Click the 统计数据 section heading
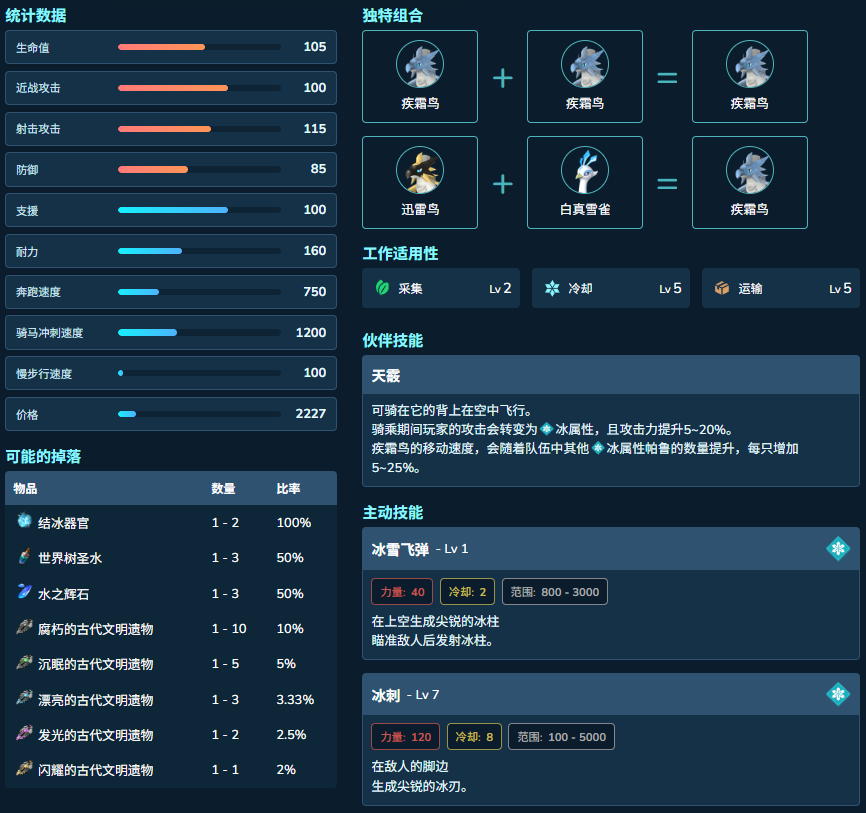Screen dimensions: 866x813 (36, 15)
